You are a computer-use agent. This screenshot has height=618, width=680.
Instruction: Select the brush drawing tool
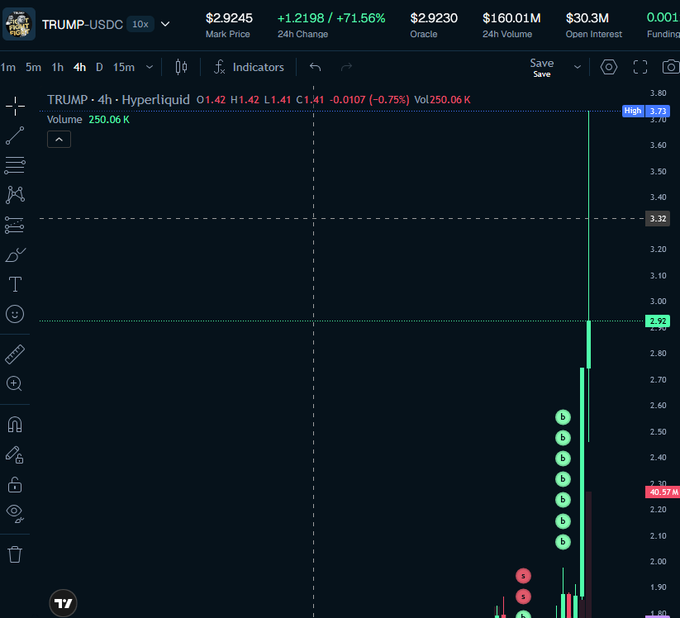tap(15, 255)
